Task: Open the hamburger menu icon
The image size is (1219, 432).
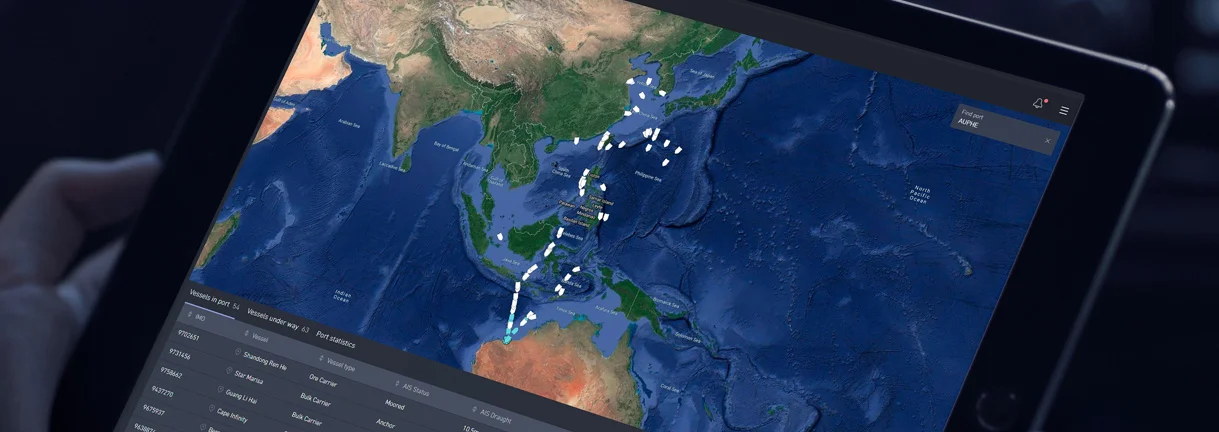Action: 1063,110
